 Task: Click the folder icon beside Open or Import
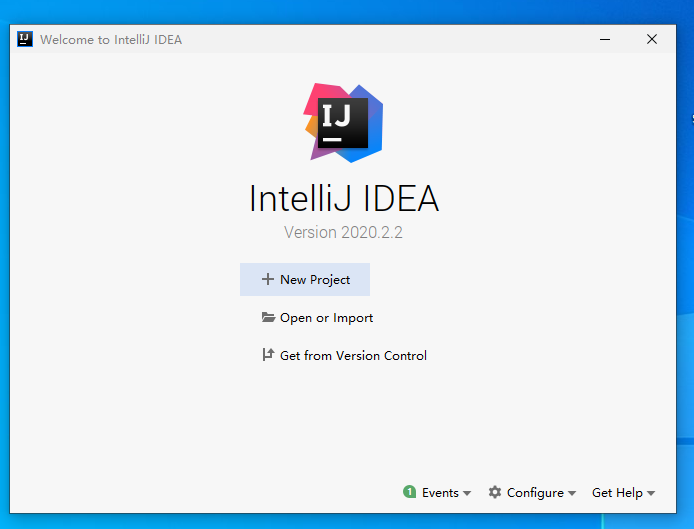click(268, 317)
